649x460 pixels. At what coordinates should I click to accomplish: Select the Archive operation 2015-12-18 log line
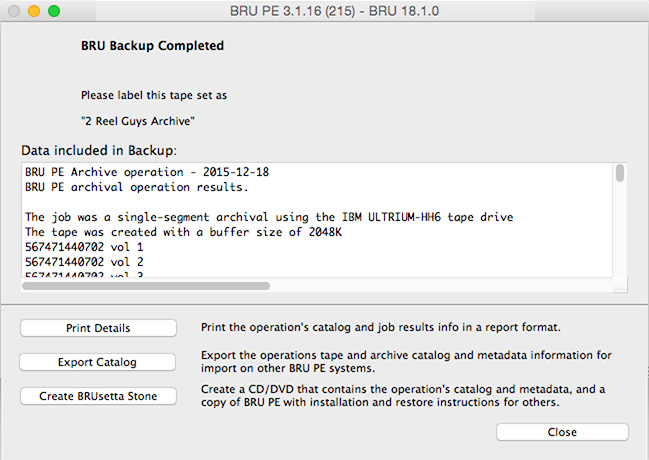coord(147,172)
